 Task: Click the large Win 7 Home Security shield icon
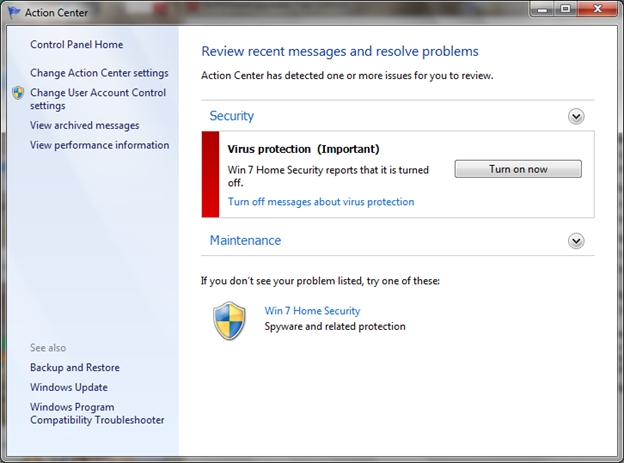pos(229,321)
